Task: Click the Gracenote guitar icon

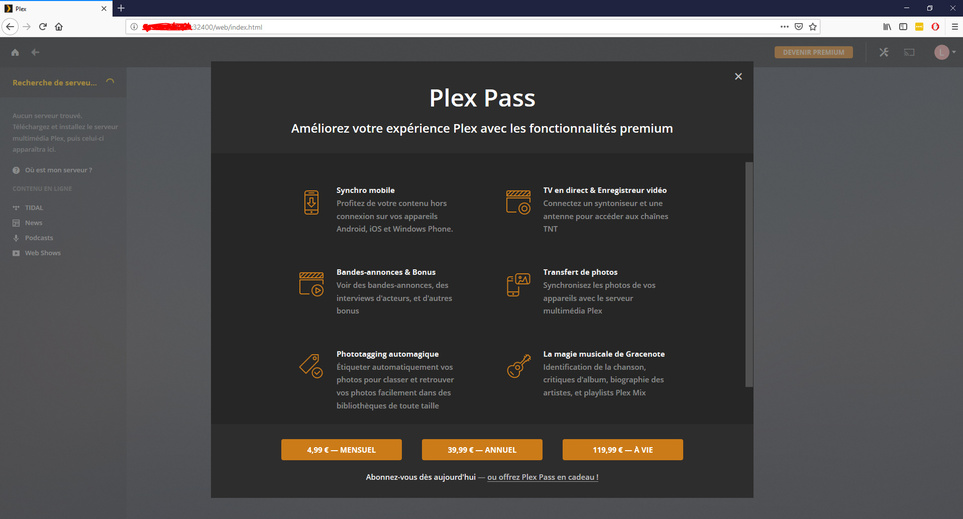Action: point(518,366)
